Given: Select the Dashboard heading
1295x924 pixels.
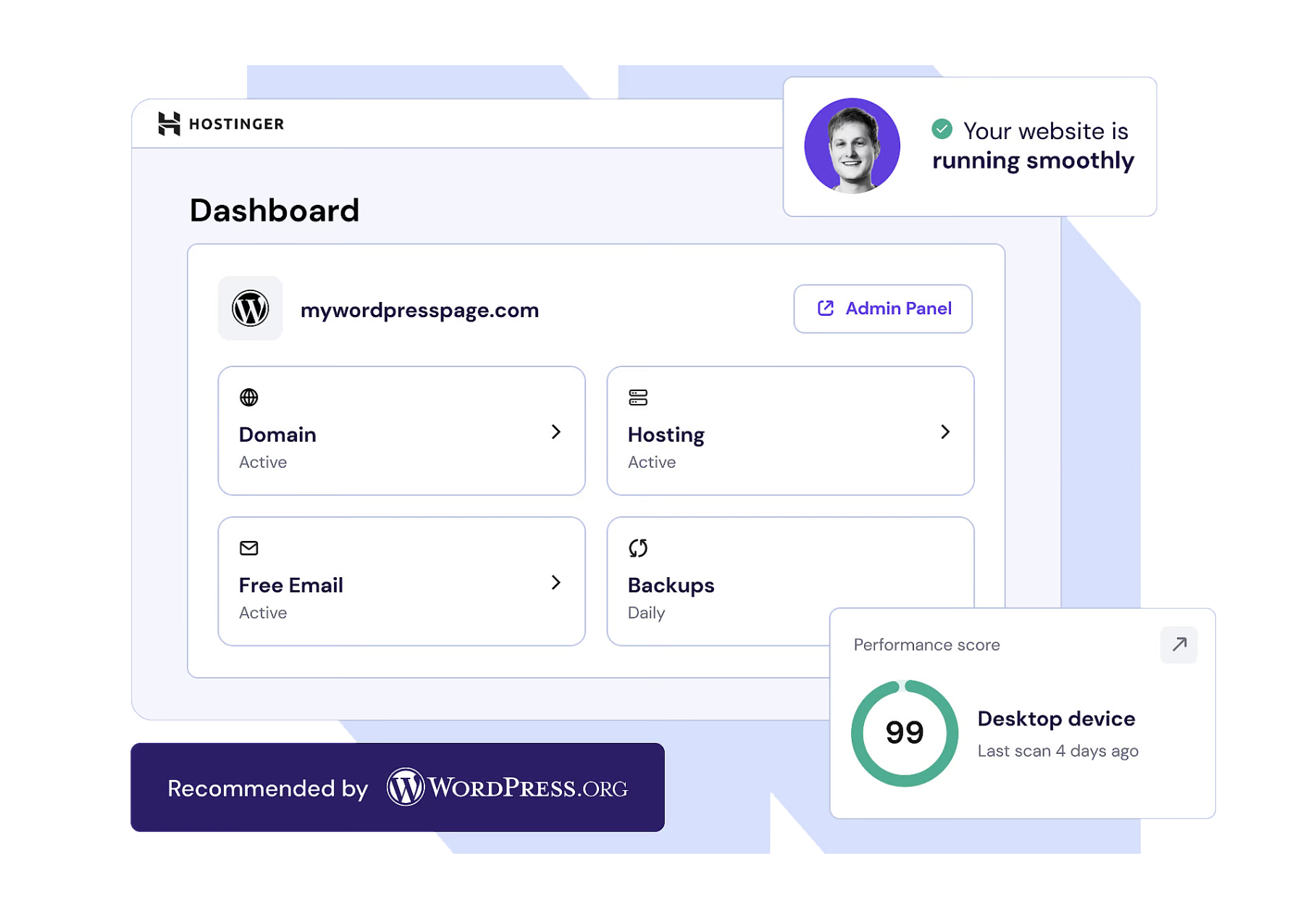Looking at the screenshot, I should (x=274, y=210).
